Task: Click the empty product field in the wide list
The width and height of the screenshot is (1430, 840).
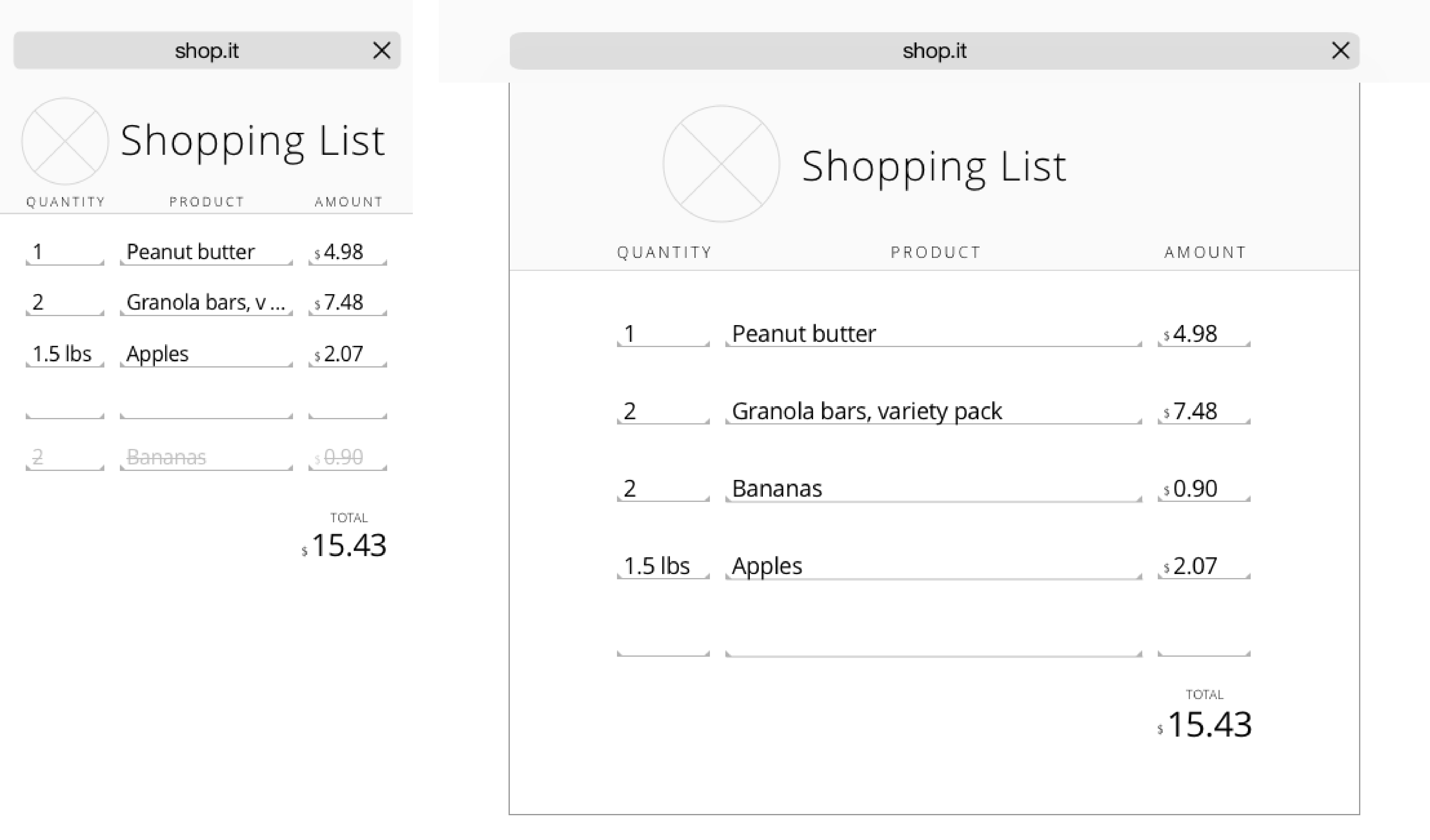Action: (x=932, y=644)
